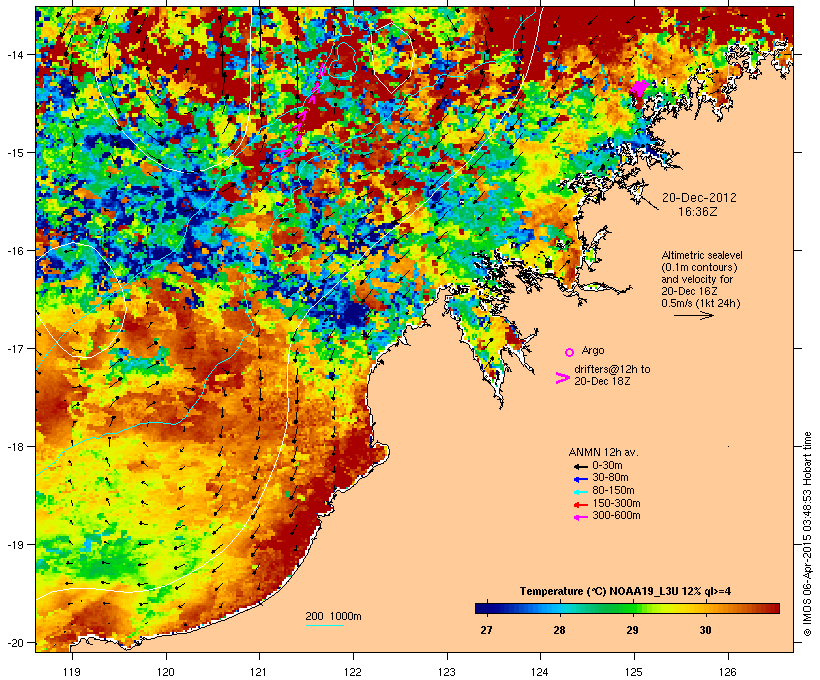Click the 20-Dec 18Z drifter legend line

pyautogui.click(x=602, y=381)
